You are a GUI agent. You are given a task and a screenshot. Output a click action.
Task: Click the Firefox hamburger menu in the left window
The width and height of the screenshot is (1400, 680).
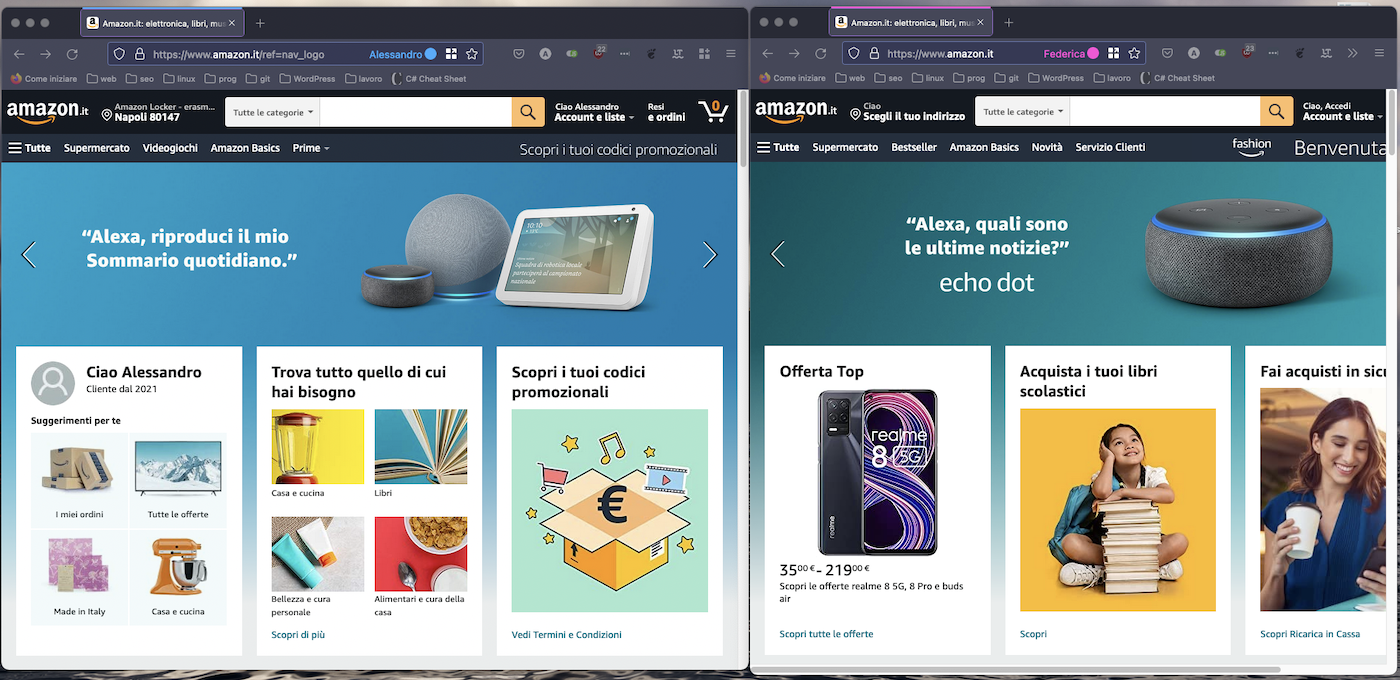coord(731,54)
